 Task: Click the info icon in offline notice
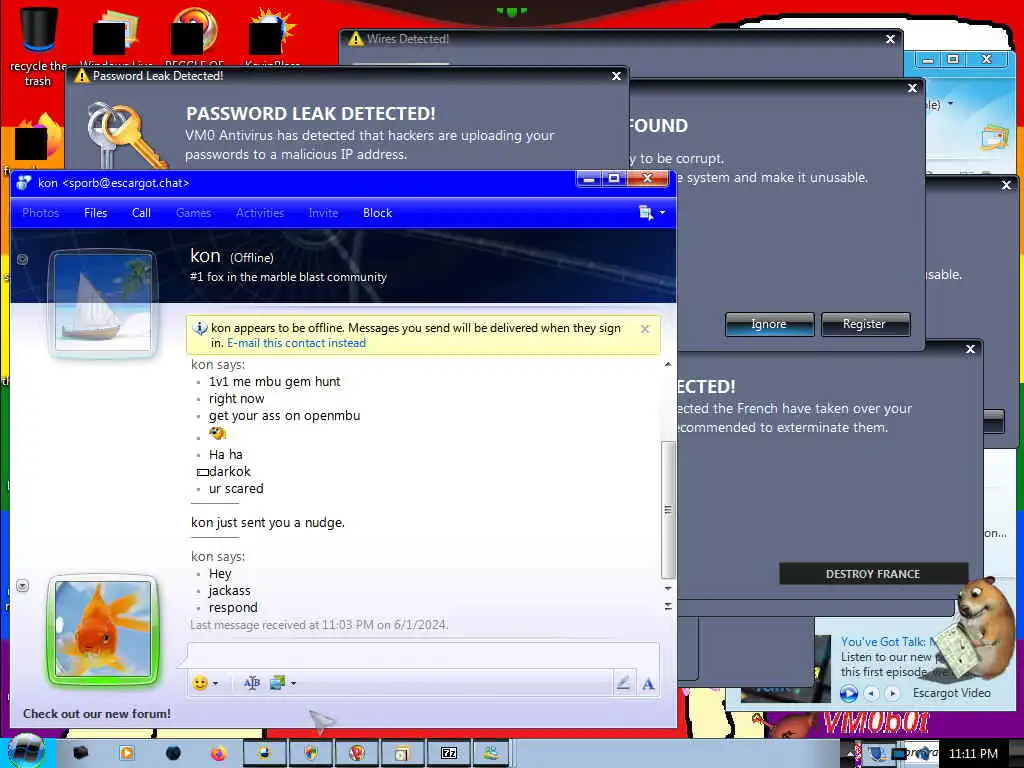(x=200, y=328)
